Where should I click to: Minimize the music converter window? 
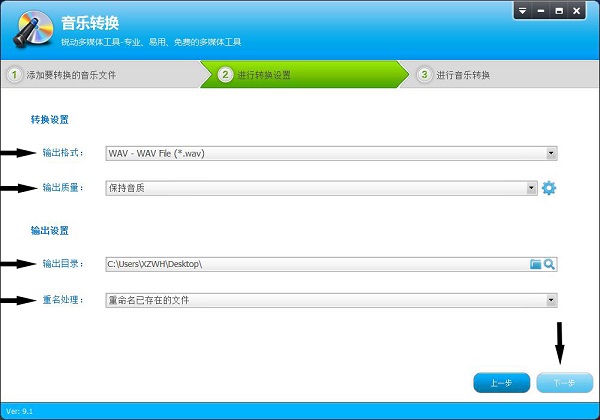point(541,11)
